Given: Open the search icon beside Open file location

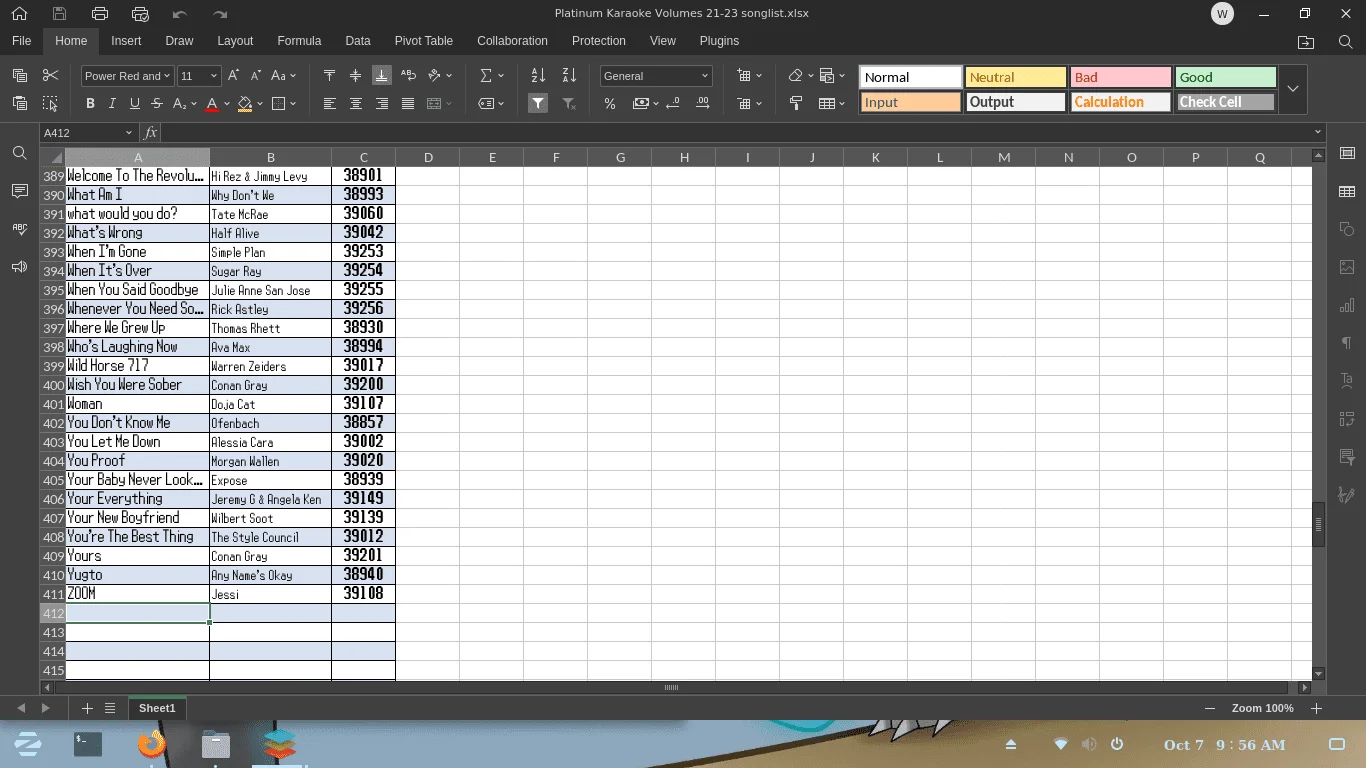Looking at the screenshot, I should tap(1345, 42).
